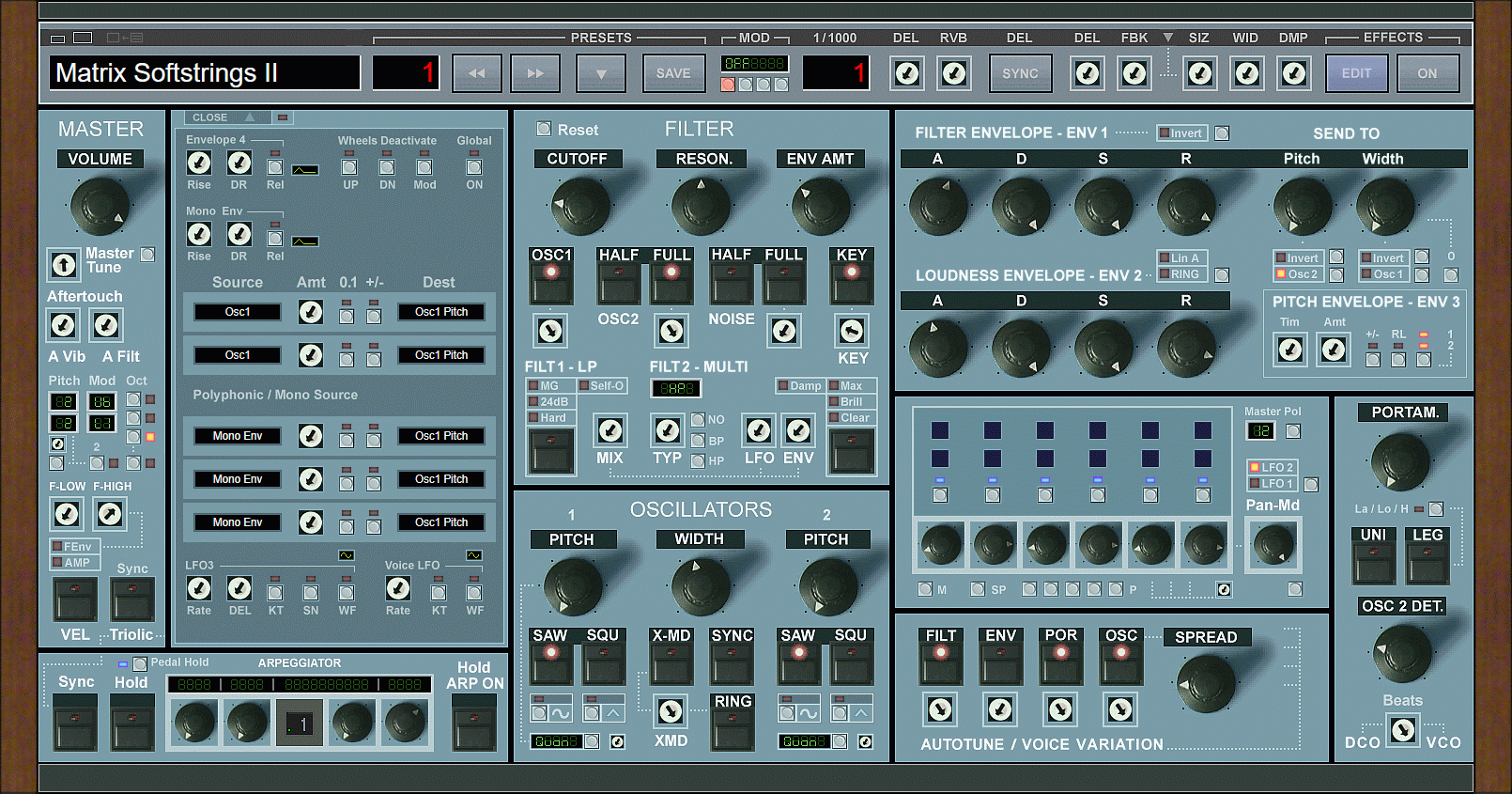Viewport: 1512px width, 794px height.
Task: Select the arpeggiator step display box
Action: [300, 724]
